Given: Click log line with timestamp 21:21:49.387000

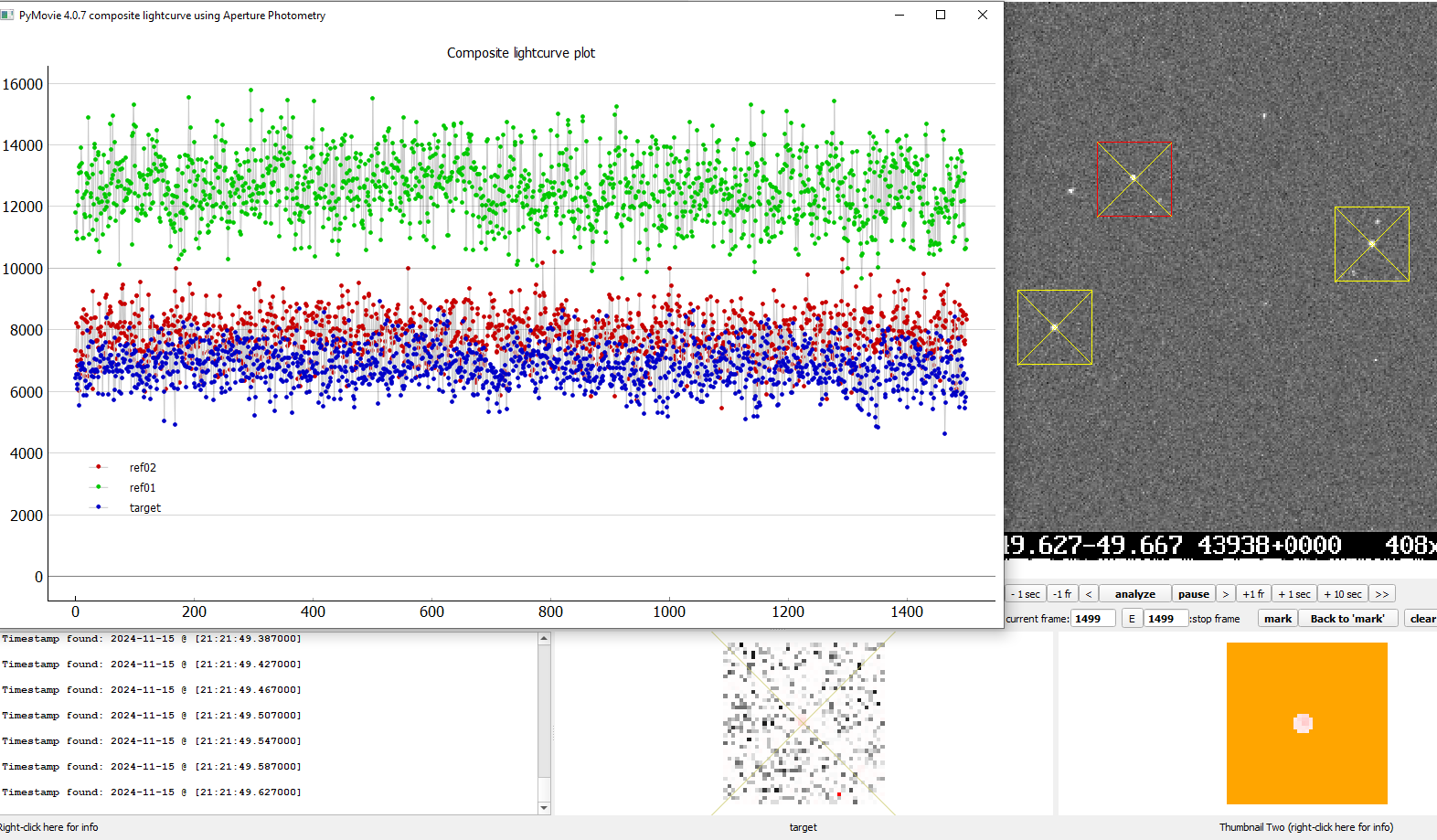Looking at the screenshot, I should [x=152, y=639].
